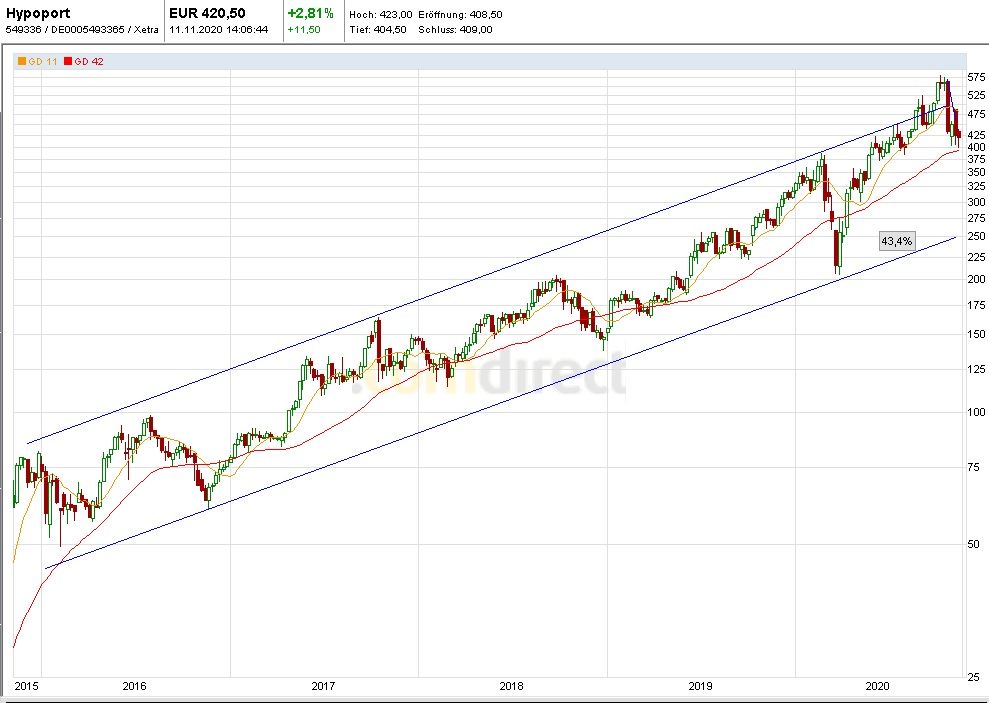Click the 2018 label on the time axis
The height and width of the screenshot is (703, 989).
[511, 686]
